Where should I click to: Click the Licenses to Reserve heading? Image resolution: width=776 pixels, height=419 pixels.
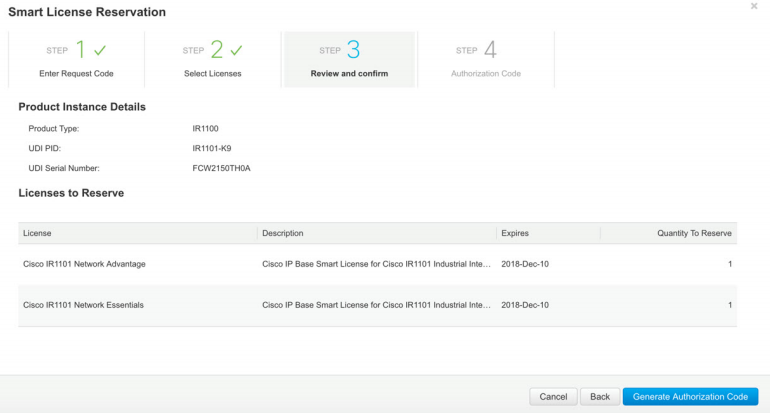pos(71,193)
